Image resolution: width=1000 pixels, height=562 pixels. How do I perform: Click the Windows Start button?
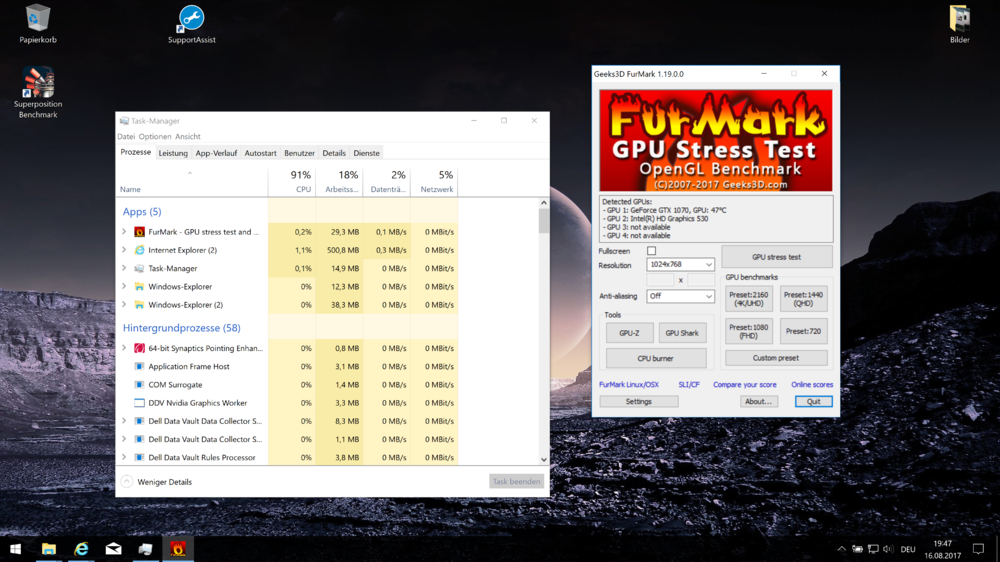(15, 549)
